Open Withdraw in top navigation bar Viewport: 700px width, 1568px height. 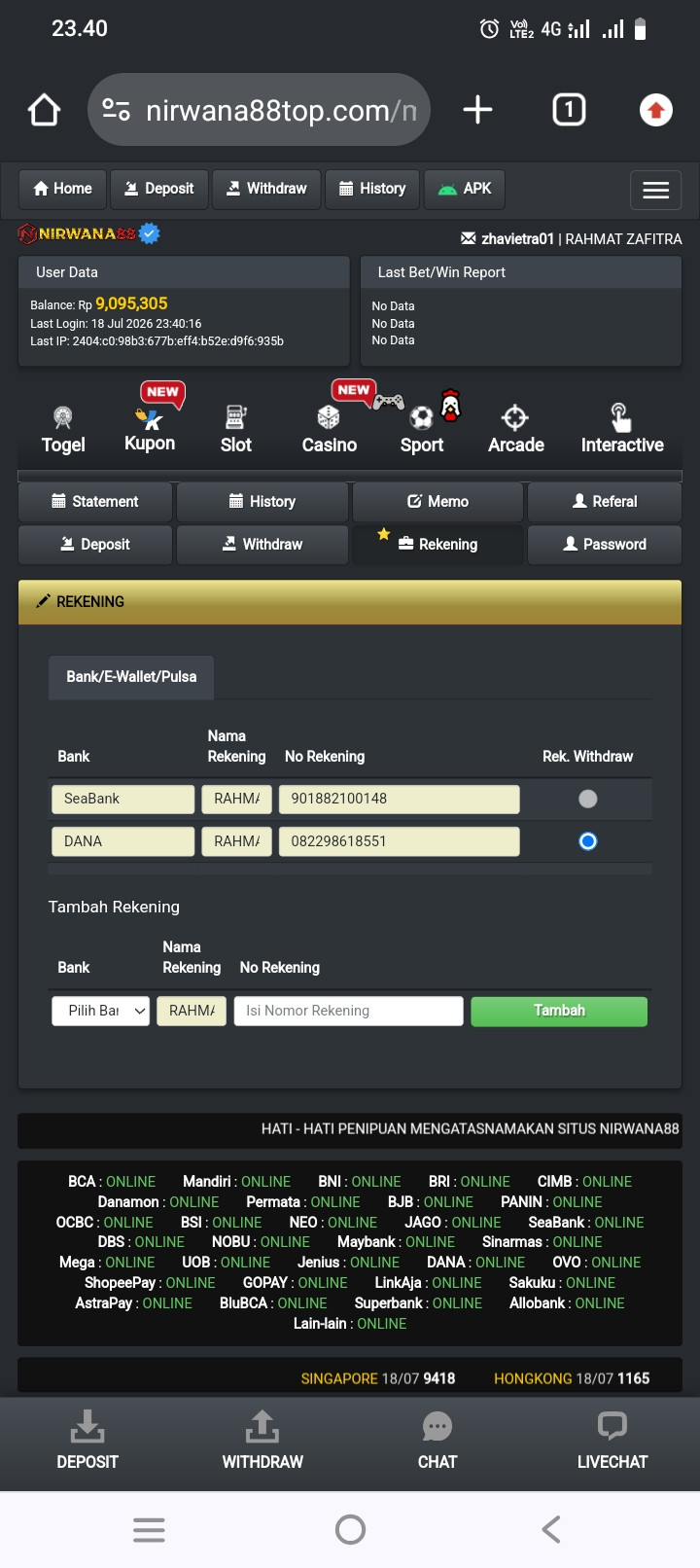[x=266, y=189]
